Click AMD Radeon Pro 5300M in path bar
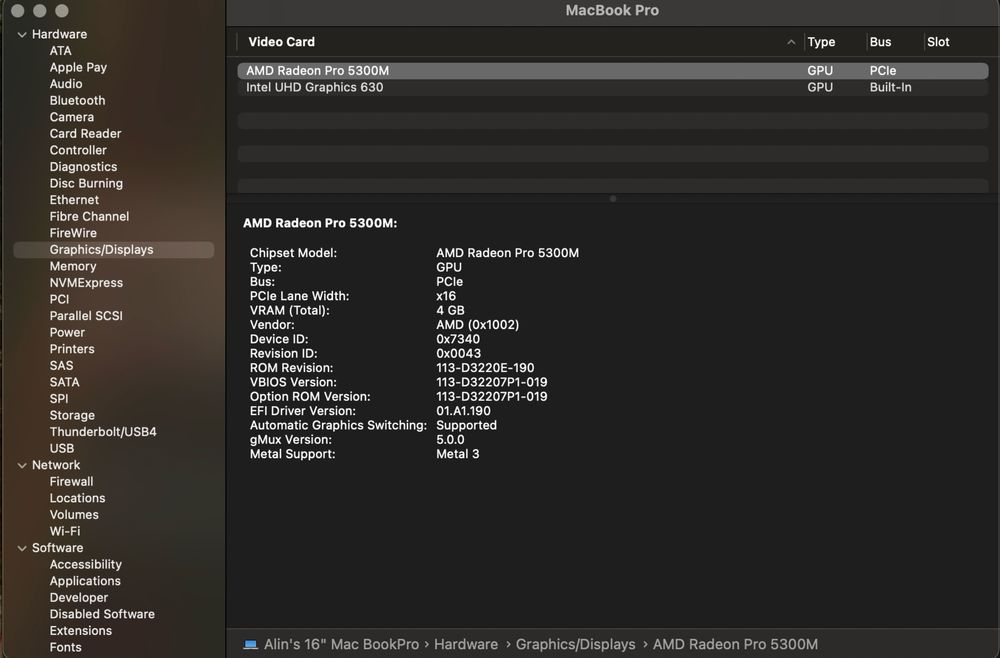This screenshot has height=658, width=1000. 735,645
